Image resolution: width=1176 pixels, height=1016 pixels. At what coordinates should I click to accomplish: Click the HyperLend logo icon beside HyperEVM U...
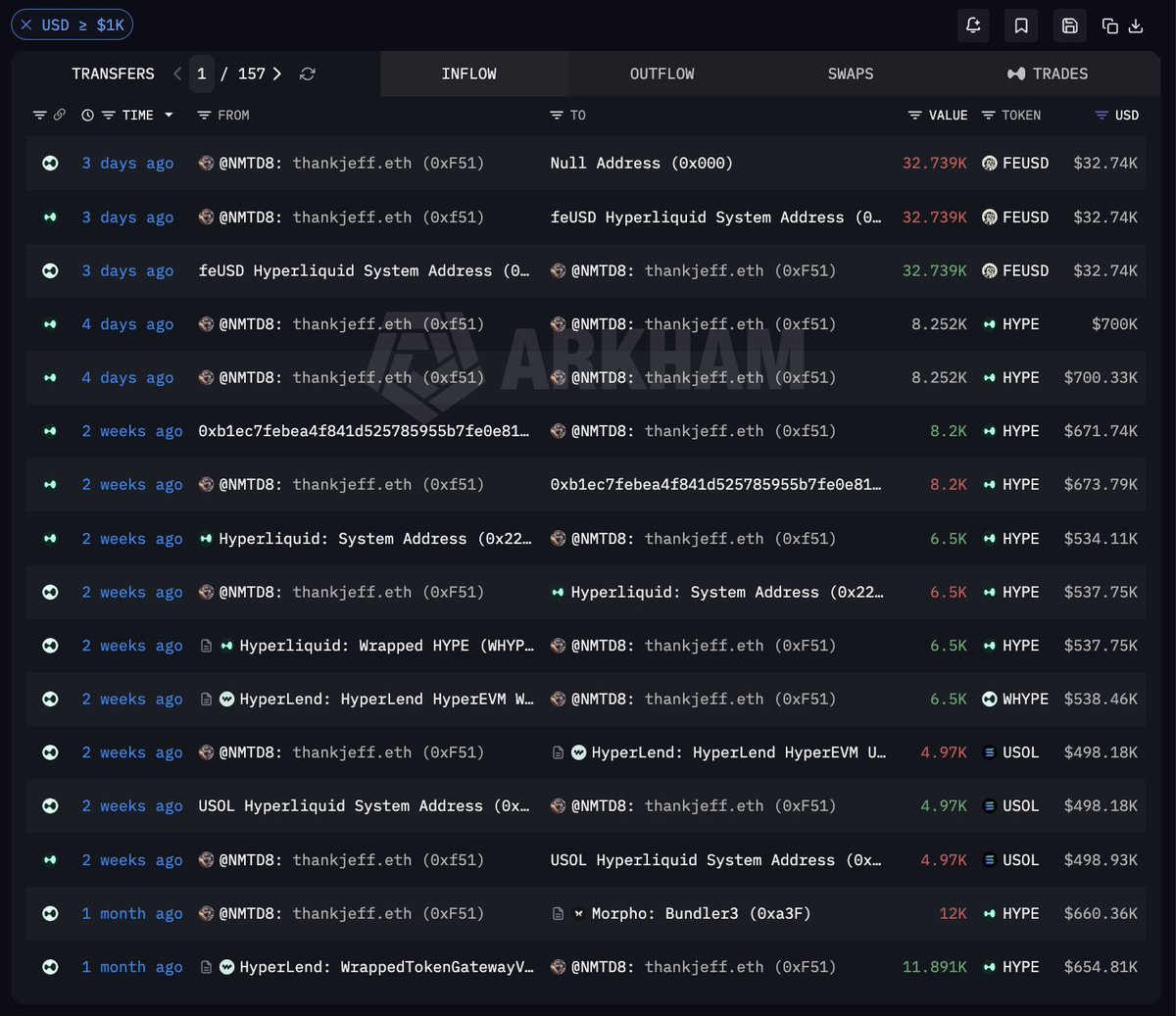(578, 752)
